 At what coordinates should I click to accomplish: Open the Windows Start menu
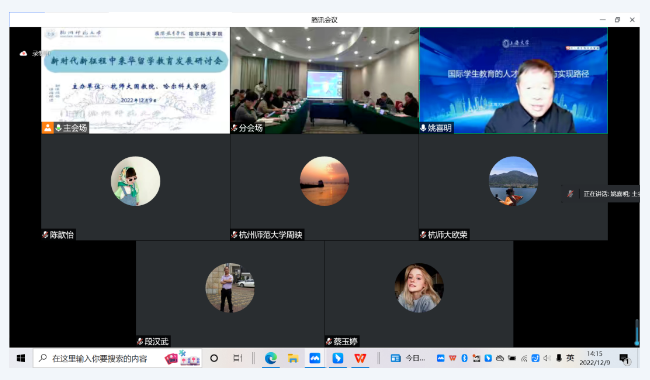click(x=21, y=358)
